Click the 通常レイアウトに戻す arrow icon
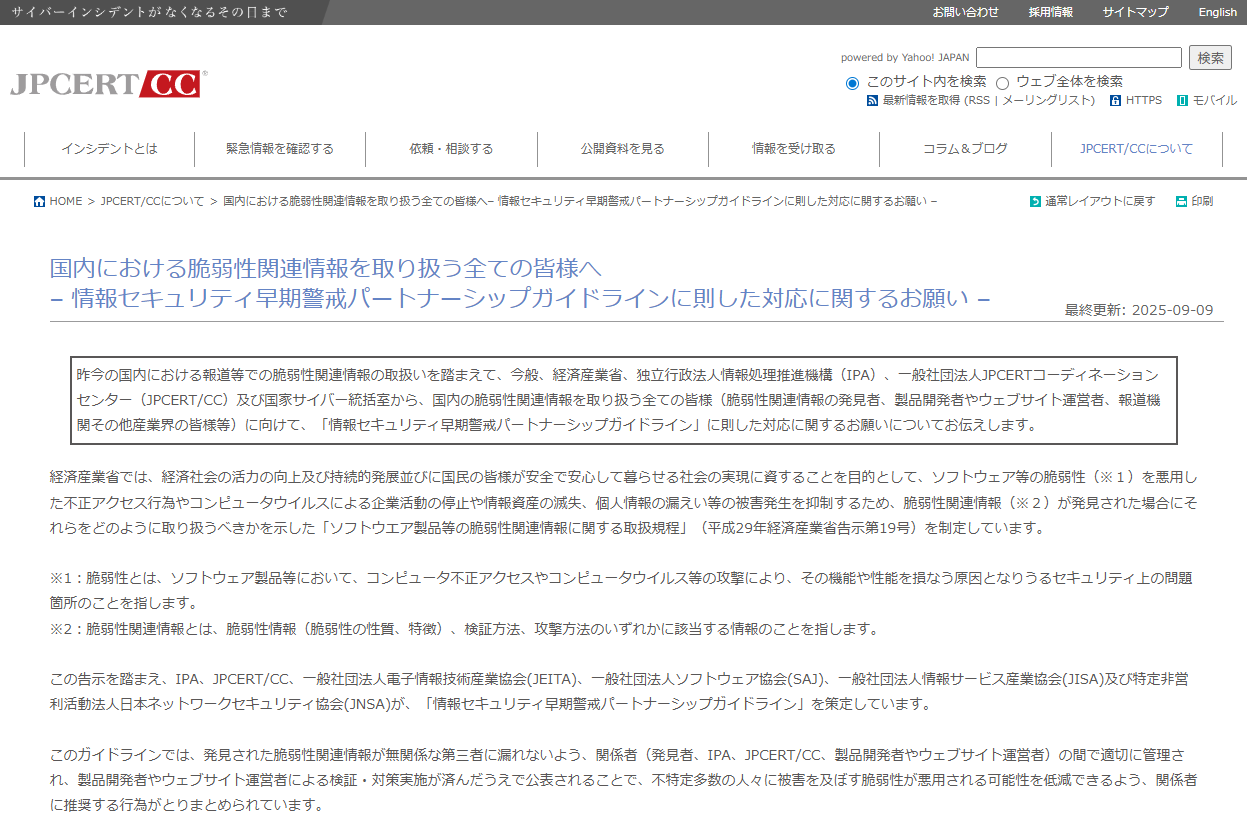Screen dimensions: 1247x831 pos(1035,201)
